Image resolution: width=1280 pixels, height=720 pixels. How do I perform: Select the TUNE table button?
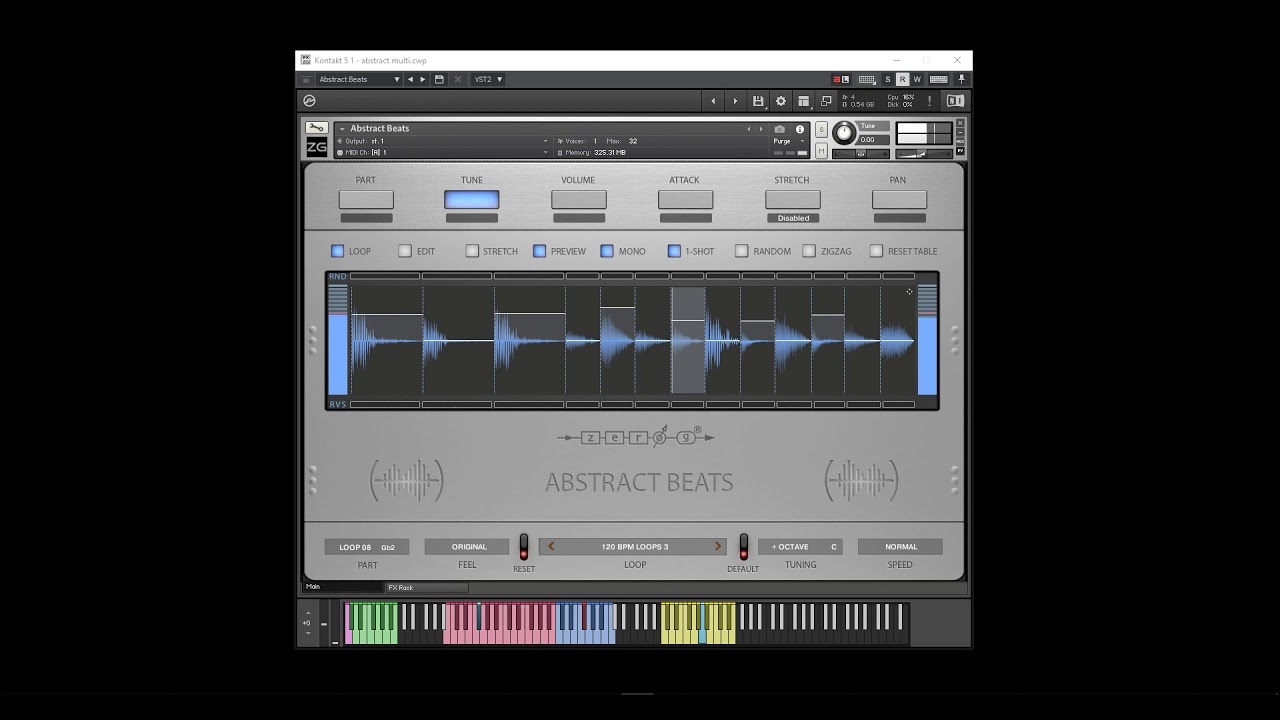[472, 199]
